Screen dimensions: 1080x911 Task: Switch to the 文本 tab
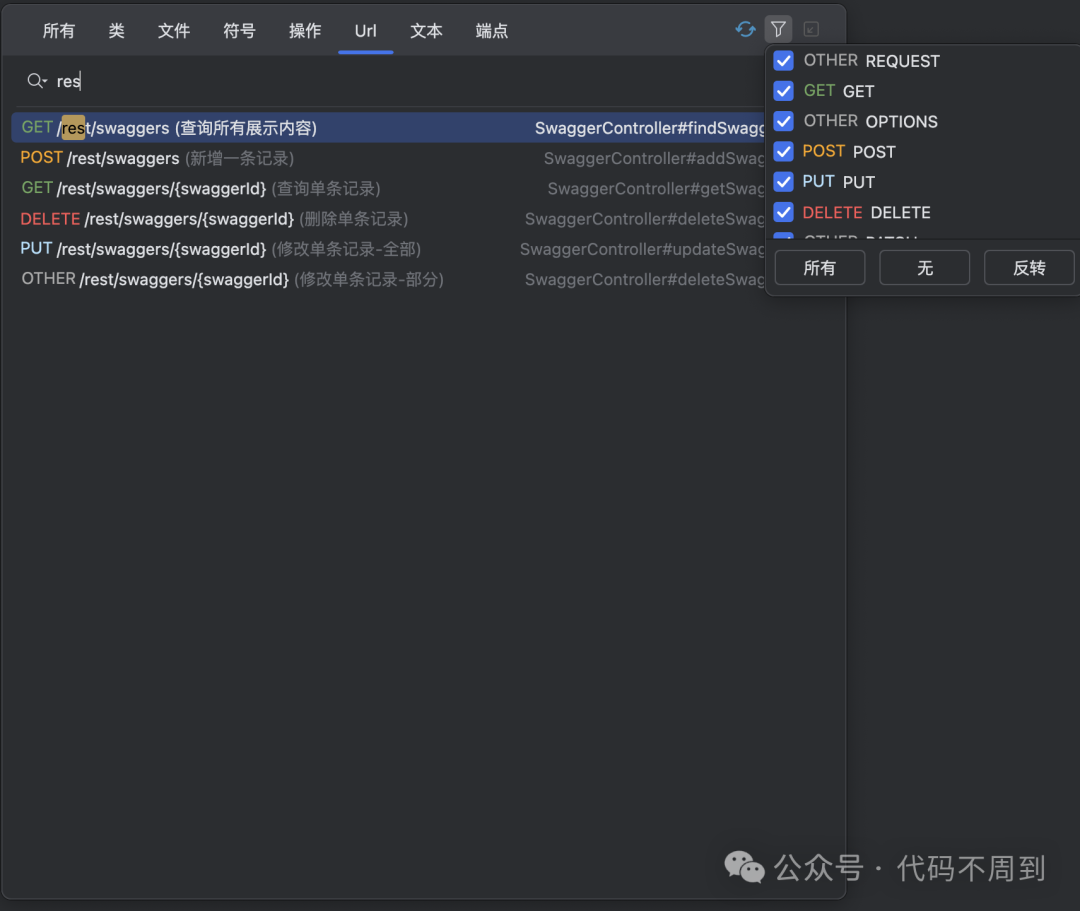coord(426,31)
